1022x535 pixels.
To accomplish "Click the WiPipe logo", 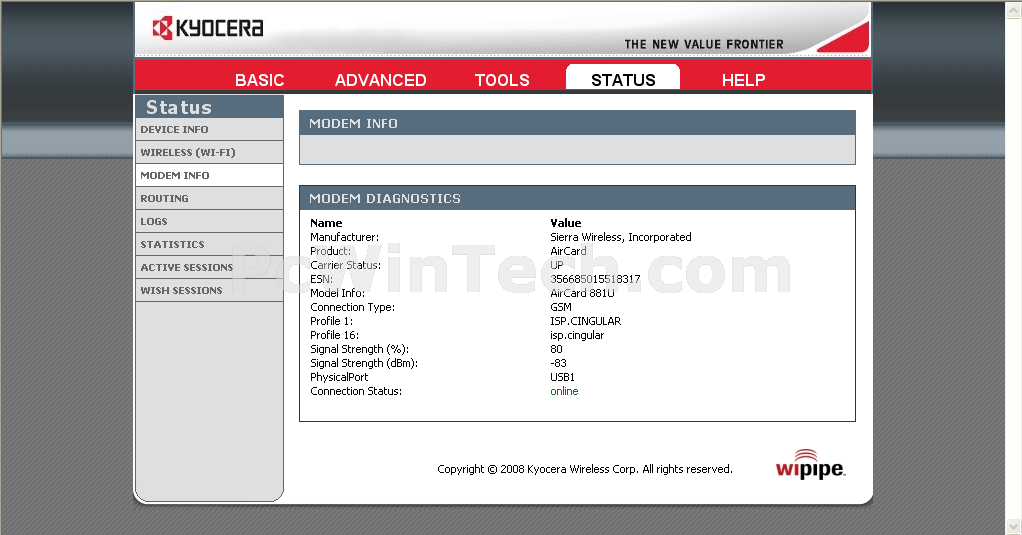I will (x=810, y=465).
